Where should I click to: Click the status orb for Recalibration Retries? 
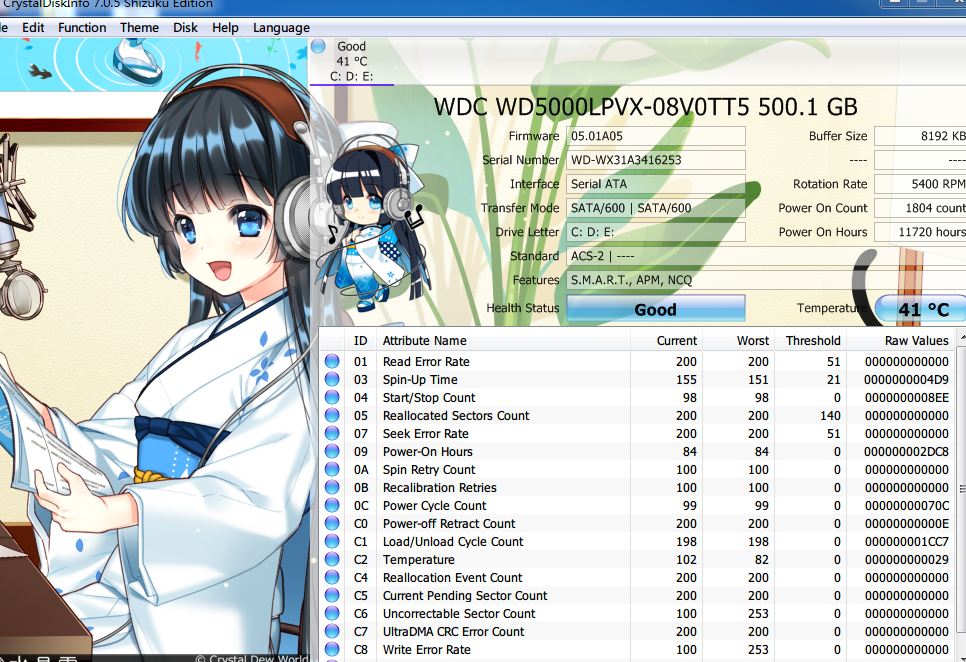tap(332, 488)
